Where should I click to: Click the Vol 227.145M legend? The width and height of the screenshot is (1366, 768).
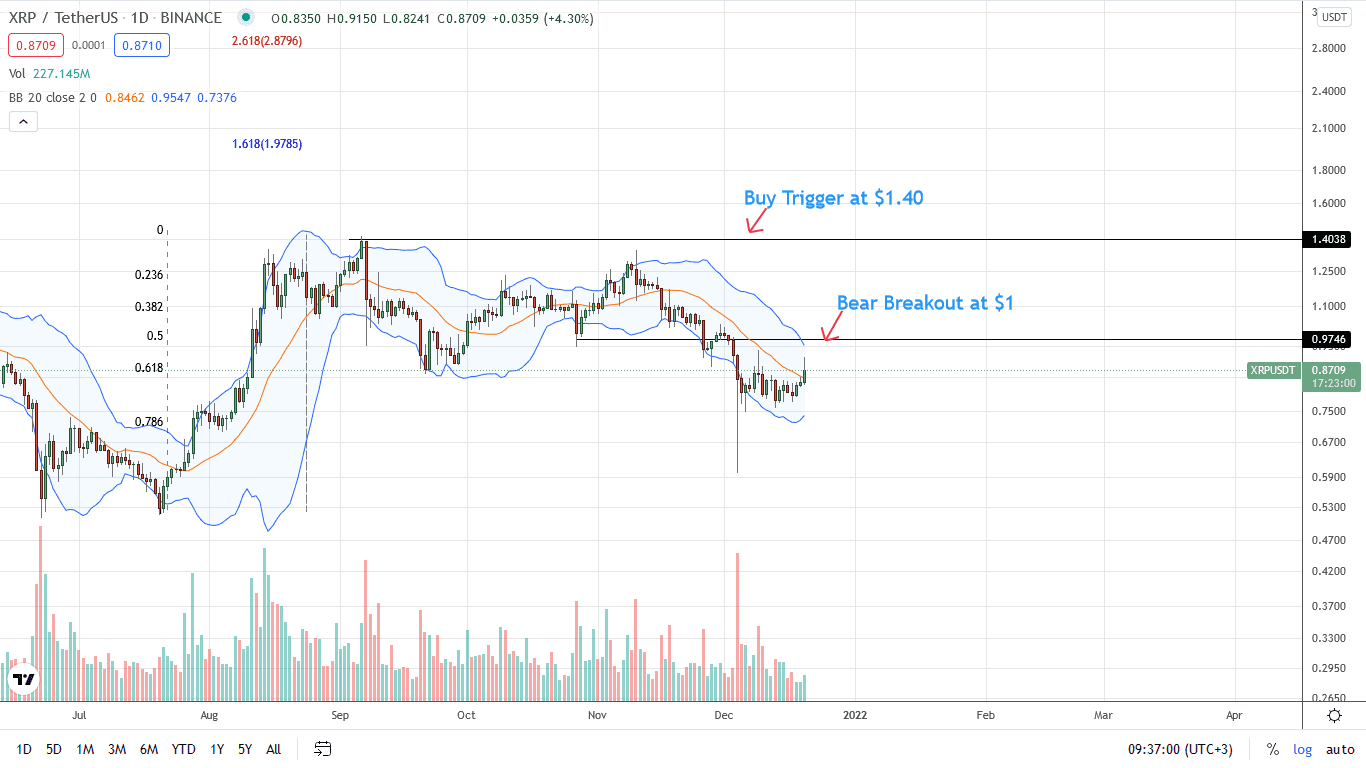[x=48, y=73]
